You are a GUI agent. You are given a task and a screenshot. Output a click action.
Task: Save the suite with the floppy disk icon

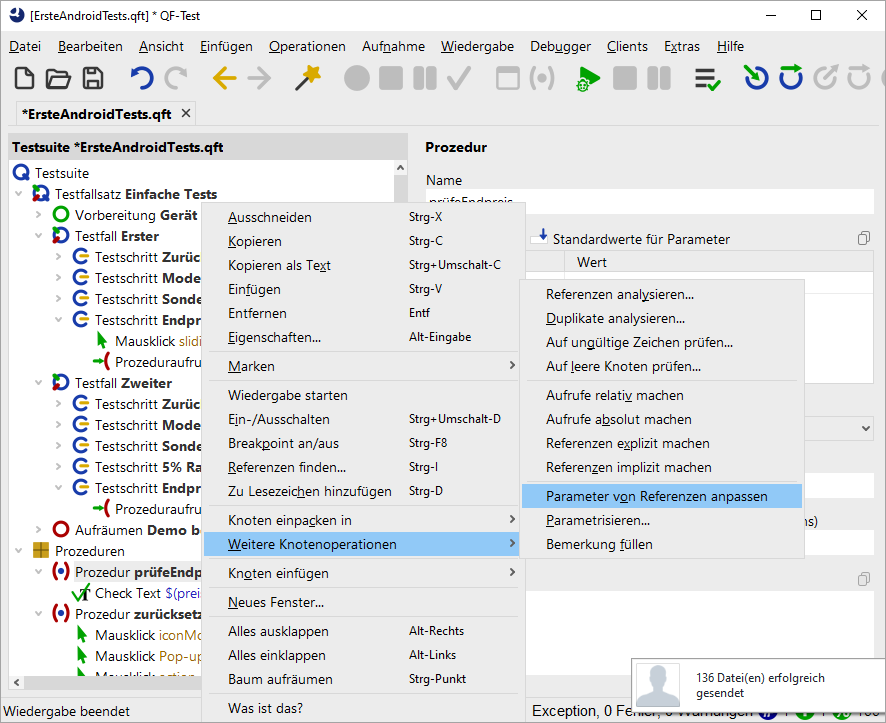[93, 78]
